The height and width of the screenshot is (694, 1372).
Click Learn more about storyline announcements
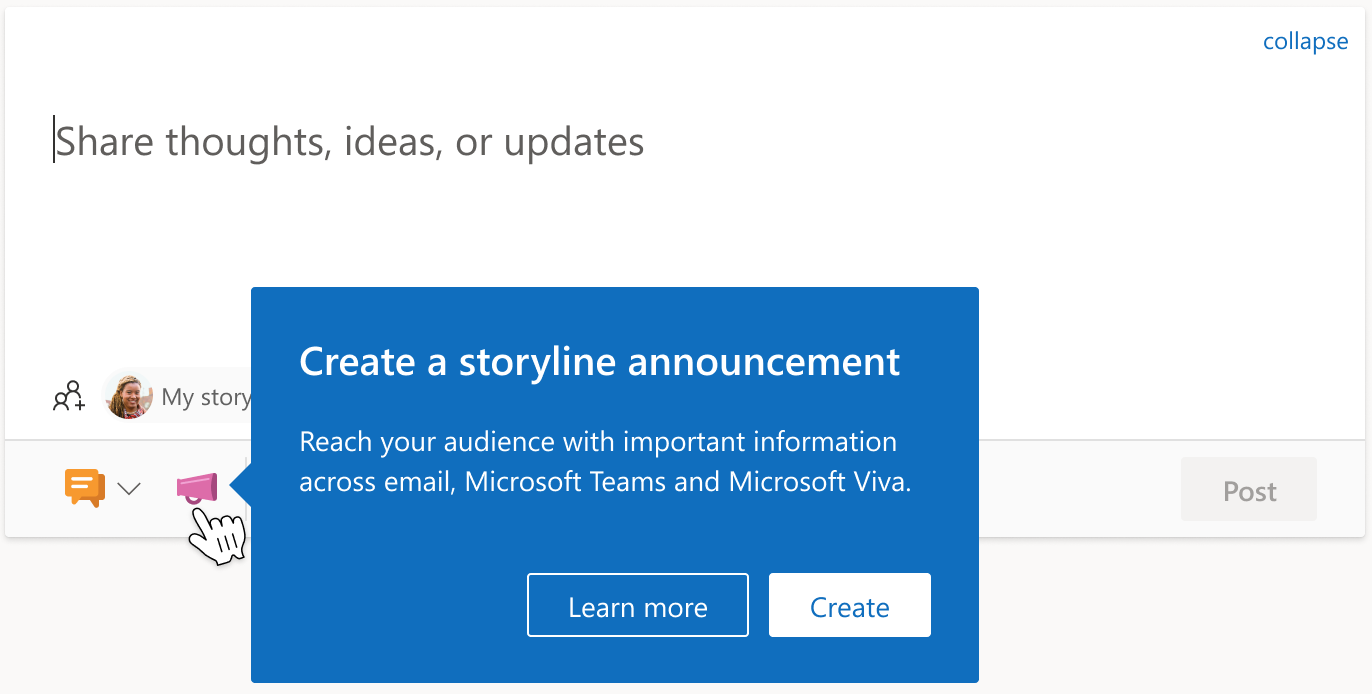(x=637, y=605)
